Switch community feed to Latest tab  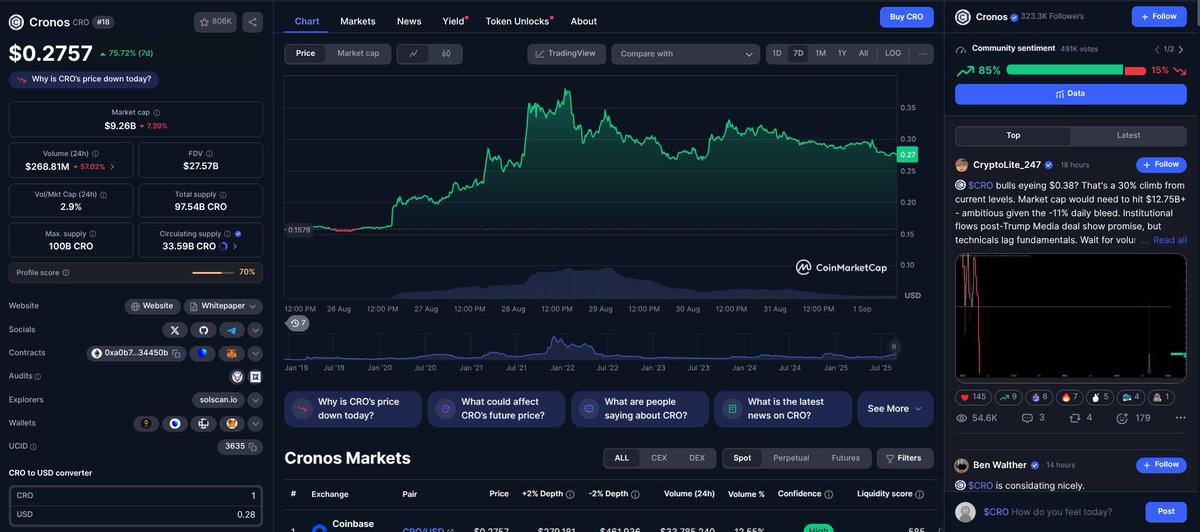[1128, 135]
